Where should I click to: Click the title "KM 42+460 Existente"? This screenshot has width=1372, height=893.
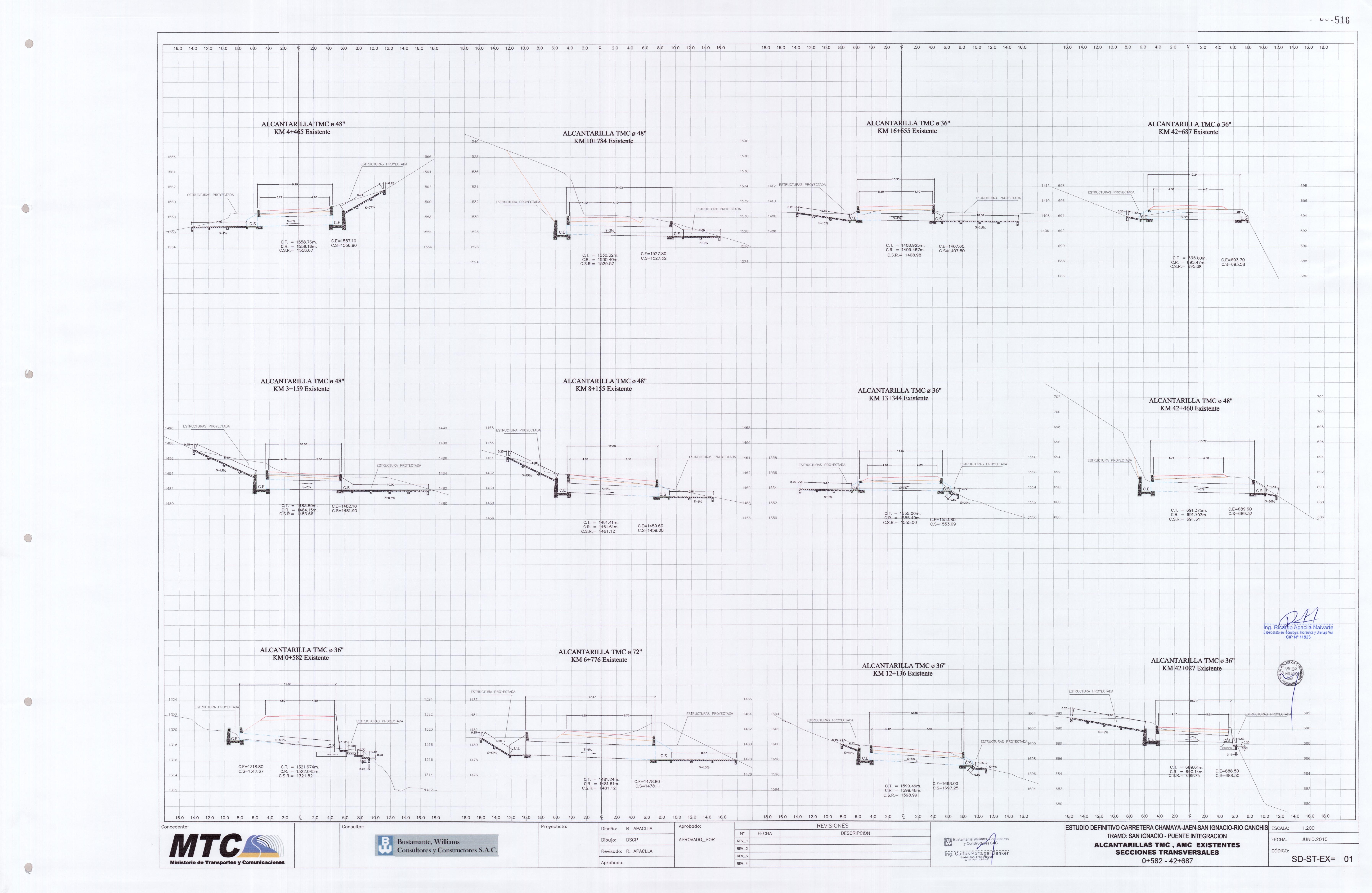point(1190,409)
